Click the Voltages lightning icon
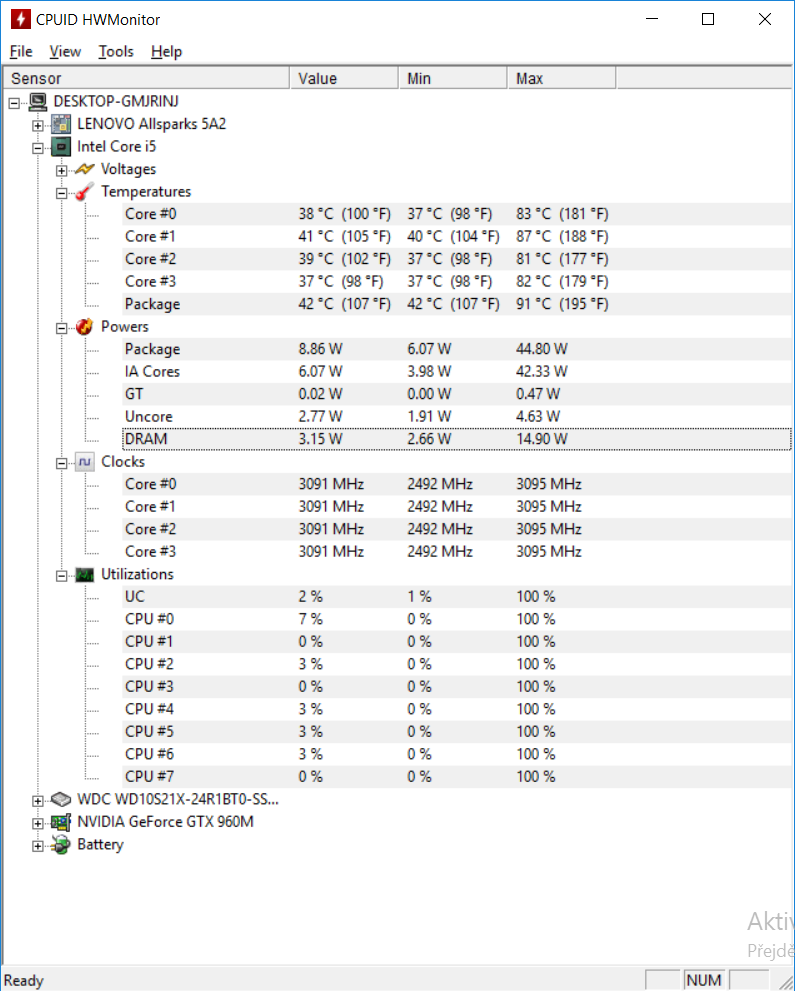Screen dimensions: 795x991 coord(85,170)
